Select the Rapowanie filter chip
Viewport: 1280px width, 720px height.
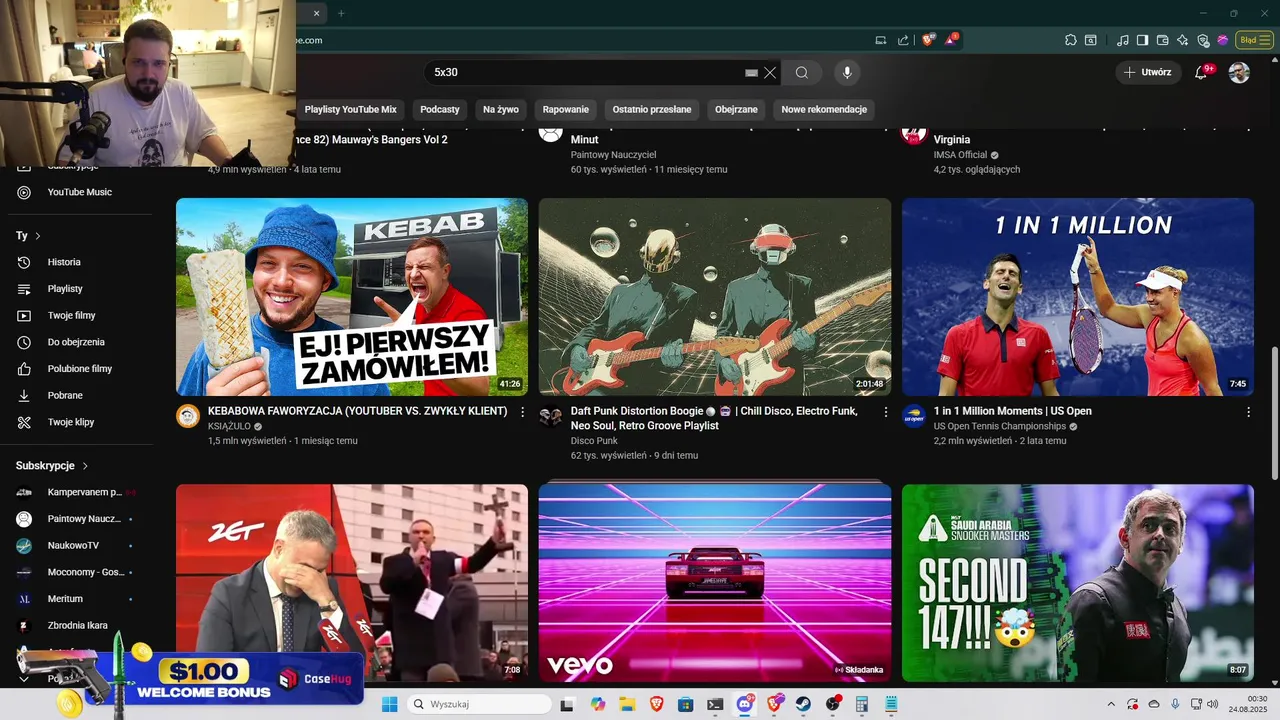(x=566, y=109)
